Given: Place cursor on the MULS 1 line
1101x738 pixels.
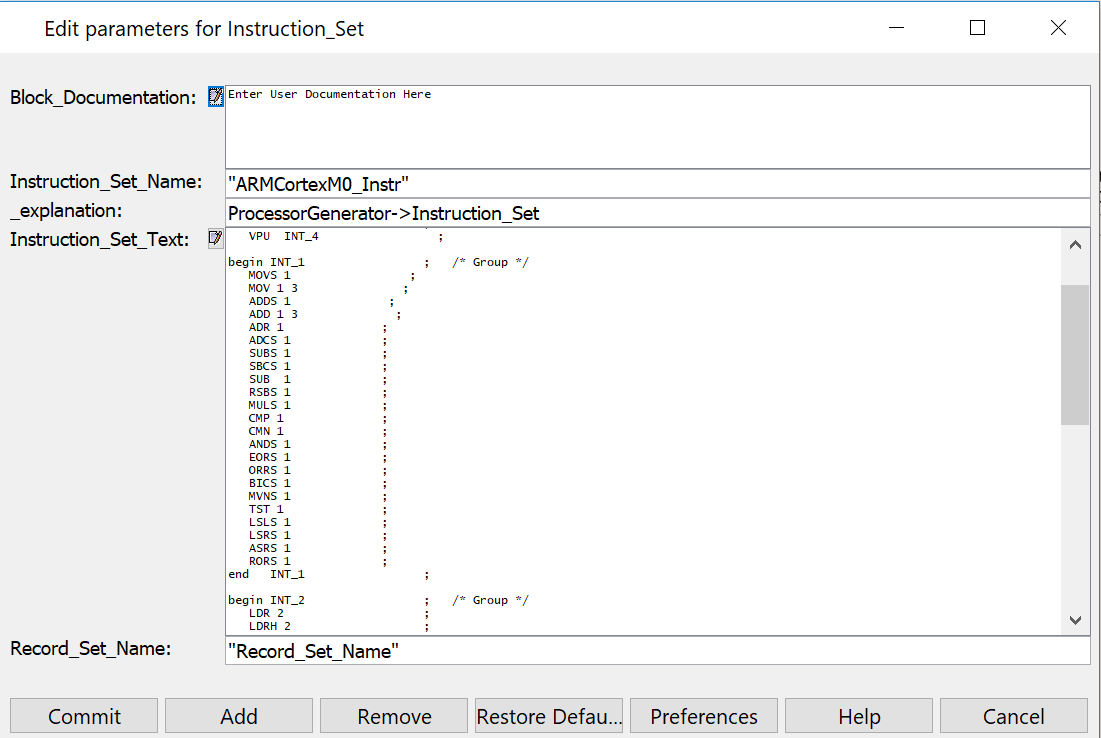Looking at the screenshot, I should point(270,405).
